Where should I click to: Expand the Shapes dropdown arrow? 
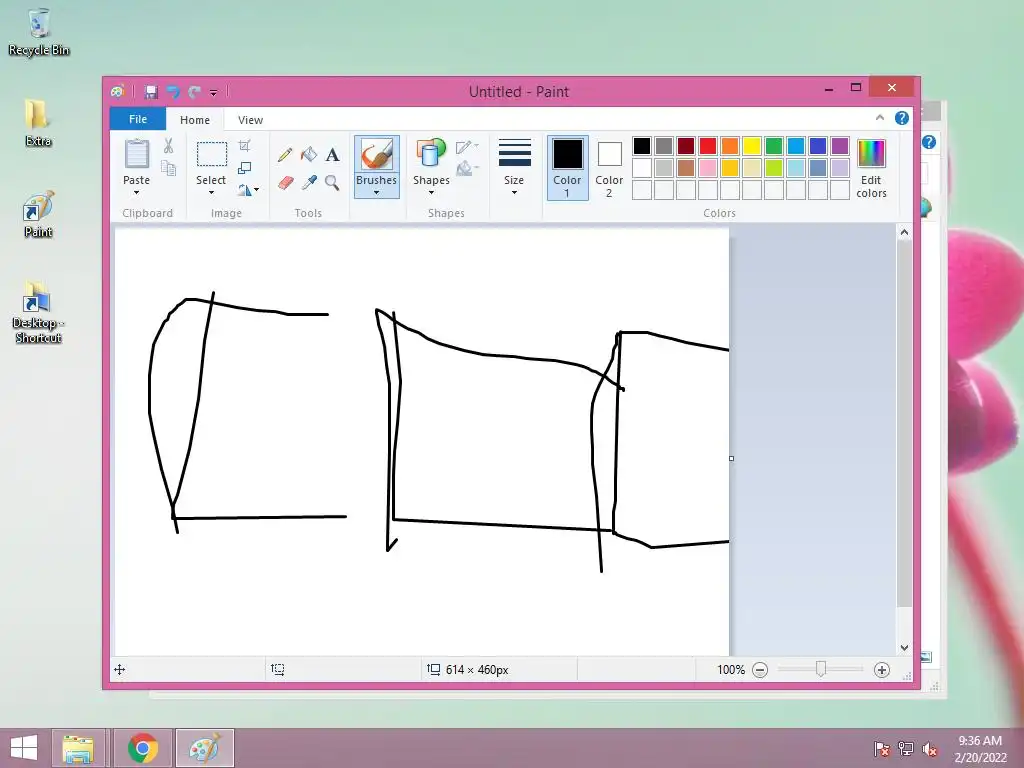coord(431,193)
